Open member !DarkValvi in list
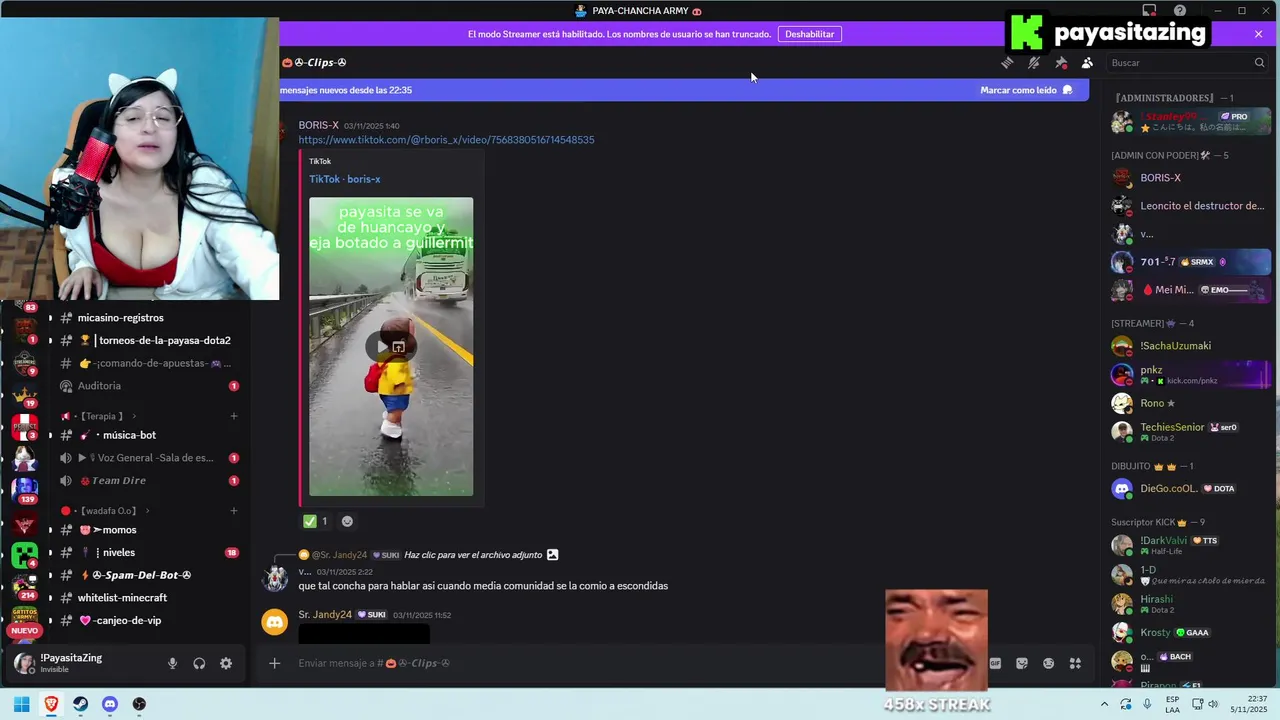 (1190, 545)
